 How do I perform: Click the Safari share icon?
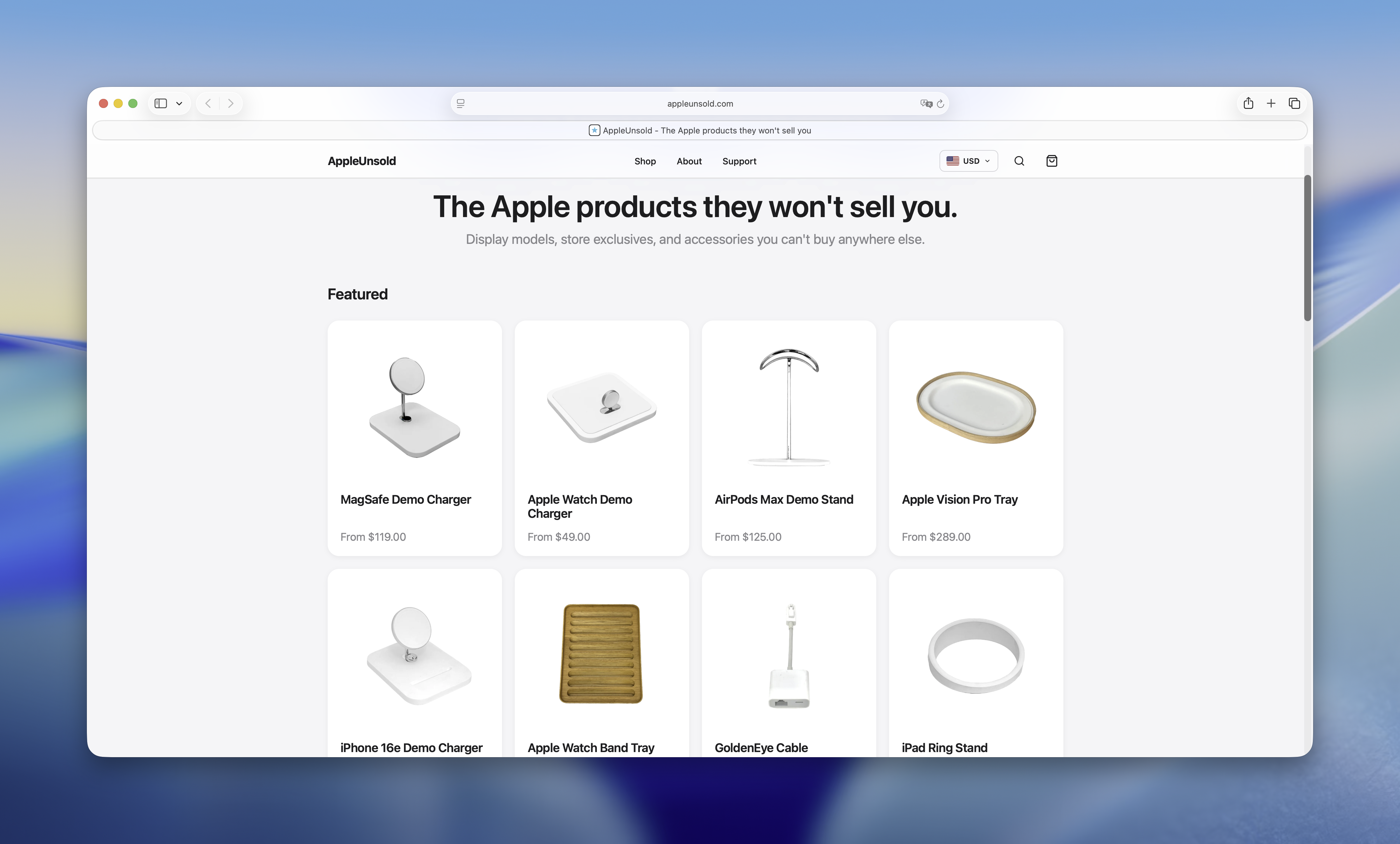(1248, 103)
